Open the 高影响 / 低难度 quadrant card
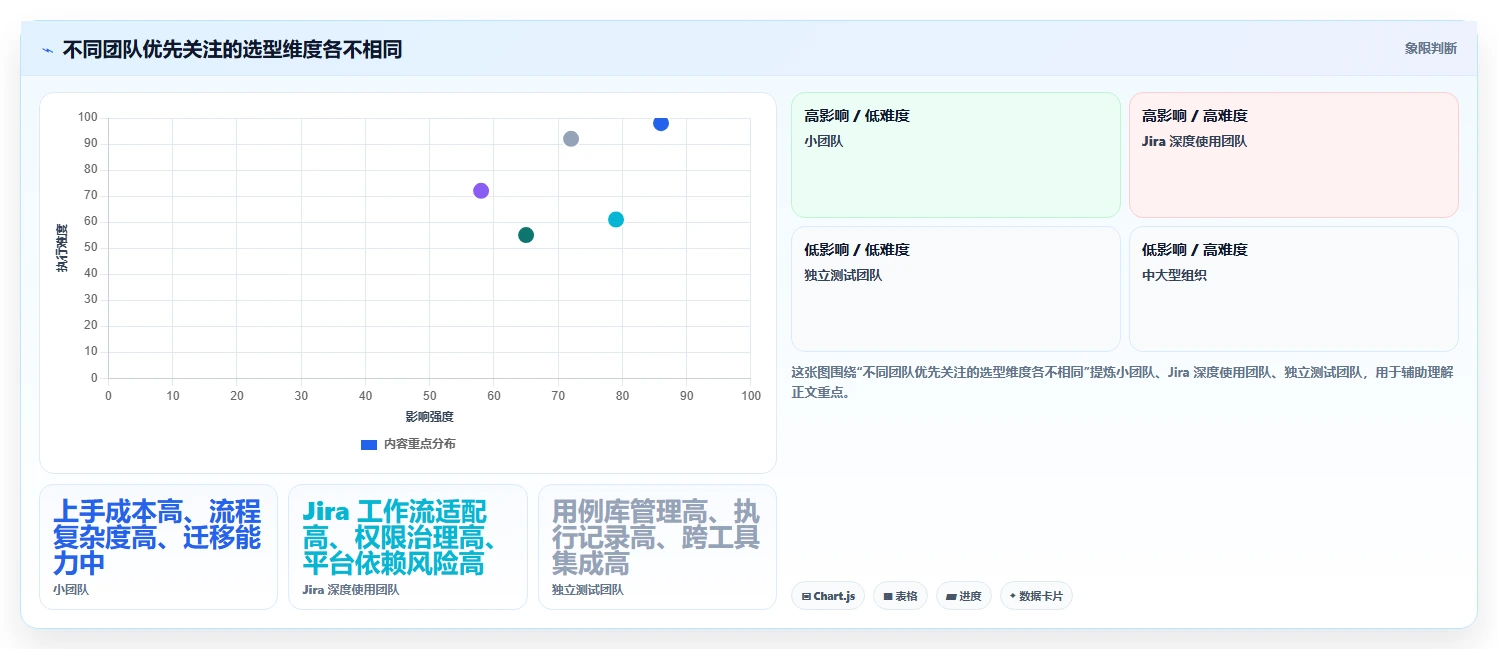The height and width of the screenshot is (649, 1498). [956, 155]
